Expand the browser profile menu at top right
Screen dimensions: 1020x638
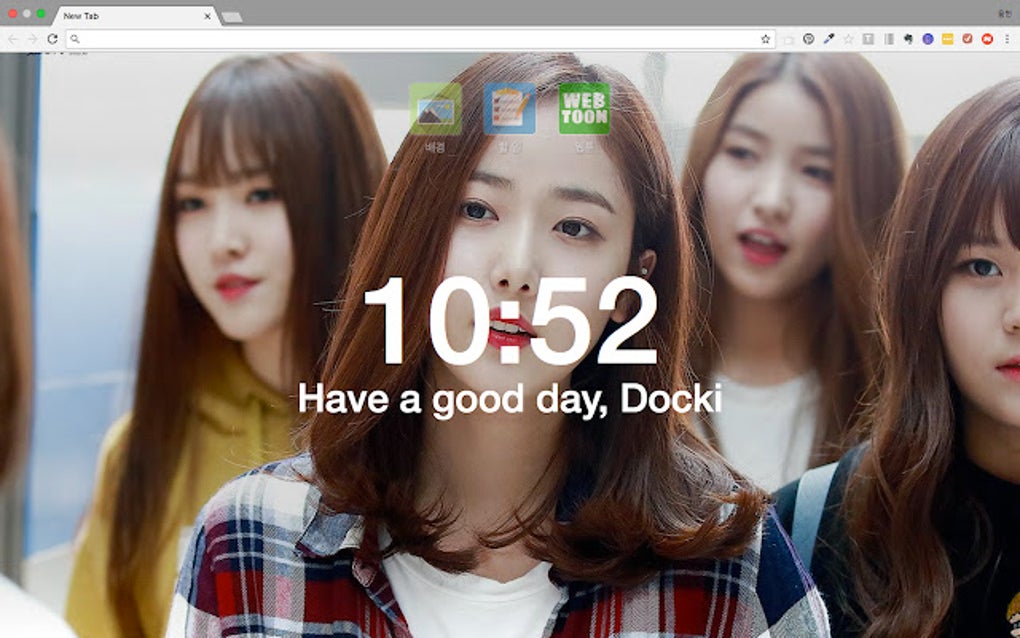coord(1007,12)
